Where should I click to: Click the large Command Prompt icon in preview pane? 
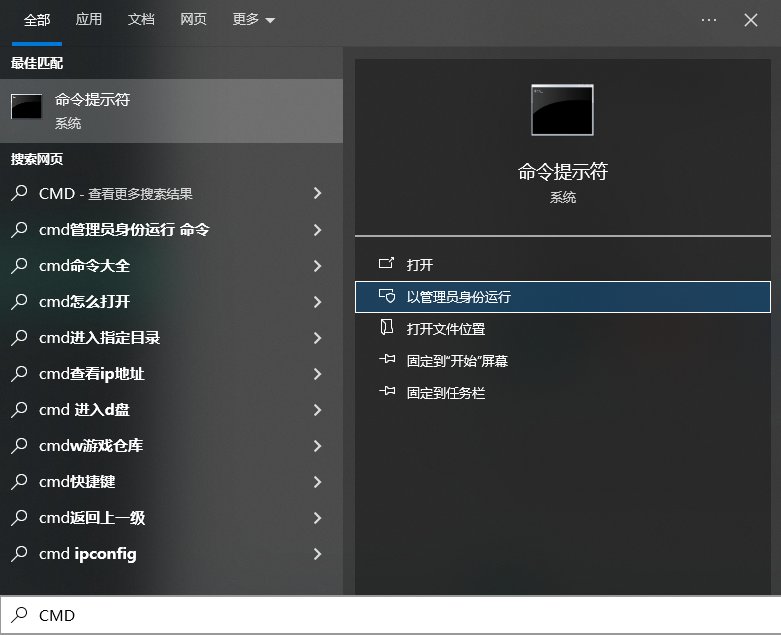562,110
